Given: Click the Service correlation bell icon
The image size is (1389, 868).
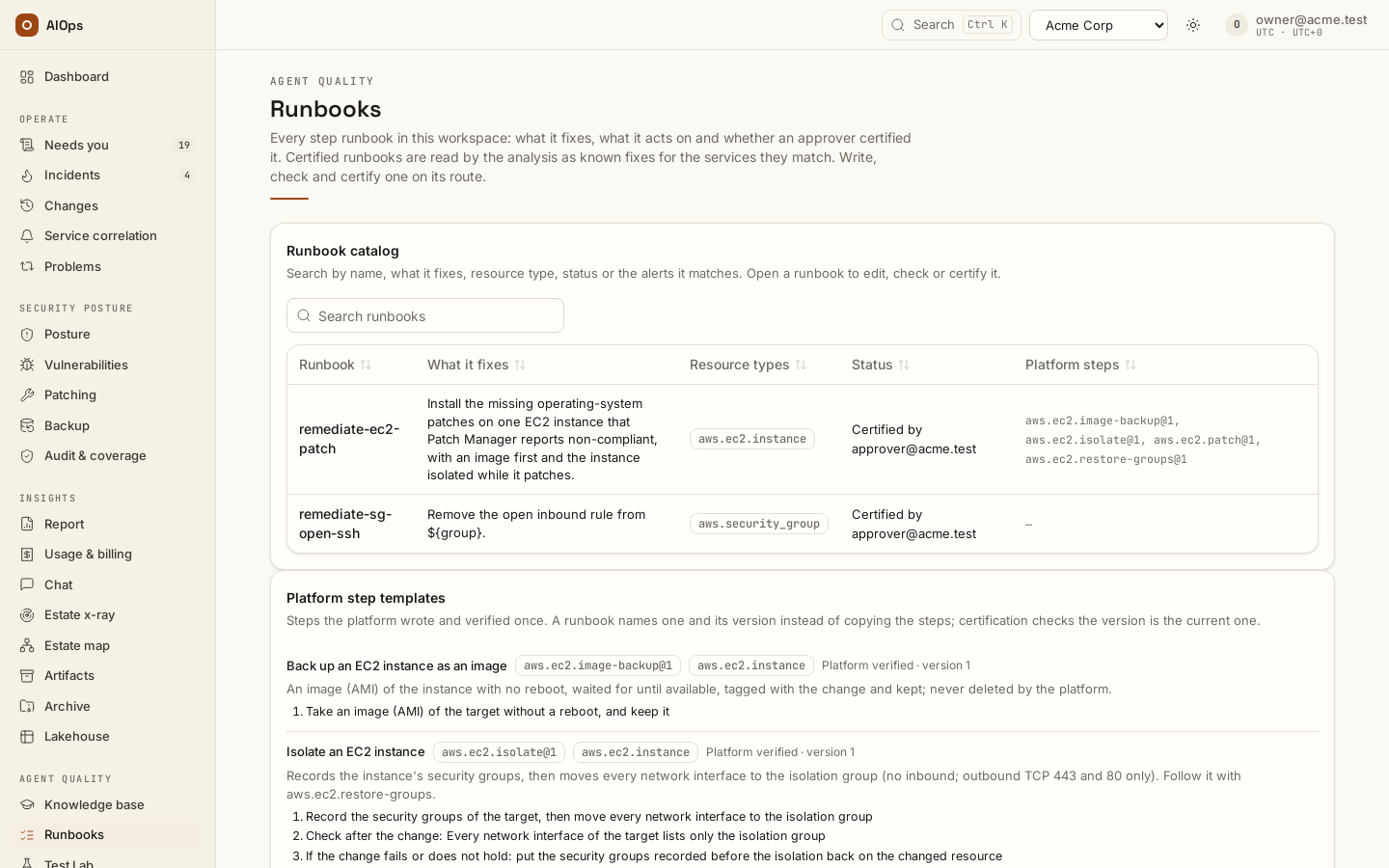Looking at the screenshot, I should 27,235.
